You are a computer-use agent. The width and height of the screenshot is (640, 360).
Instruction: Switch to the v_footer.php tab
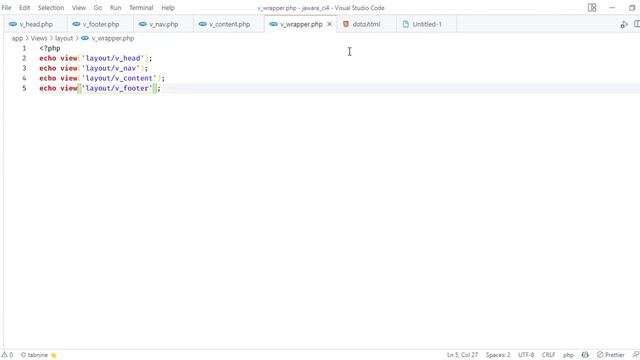pyautogui.click(x=100, y=24)
